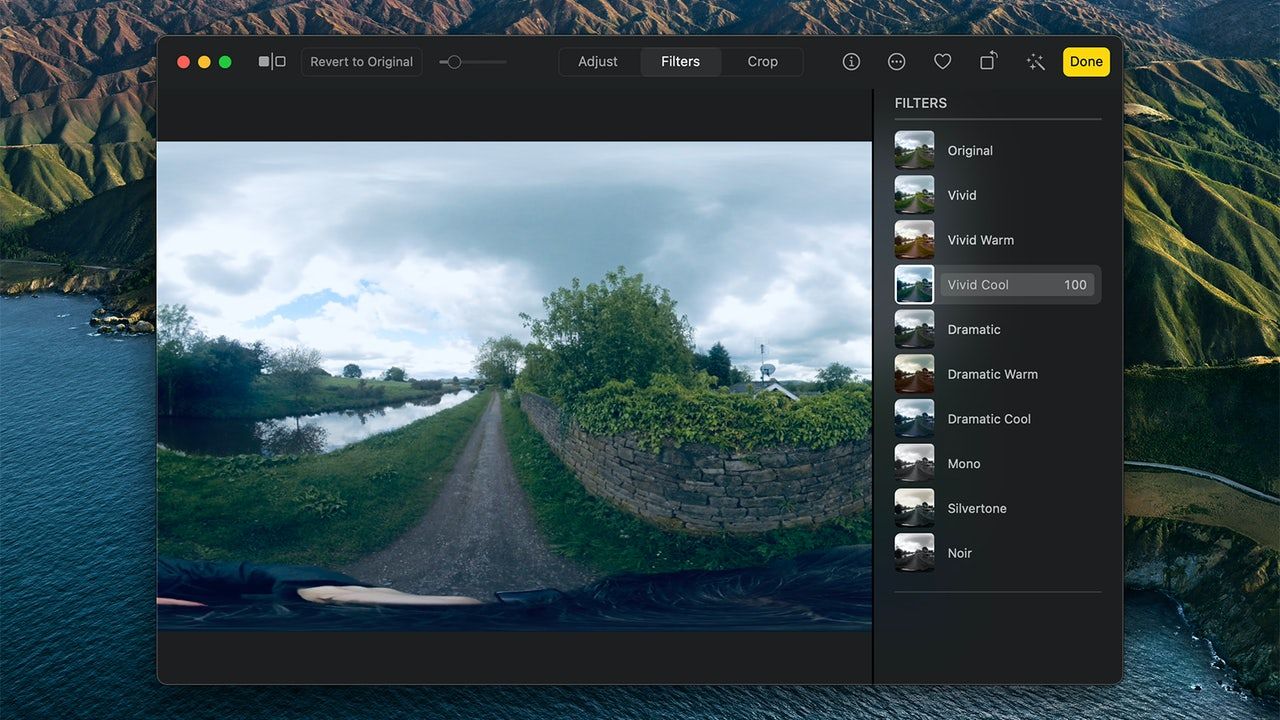
Task: Apply auto enhance with the magic wand
Action: point(1035,62)
